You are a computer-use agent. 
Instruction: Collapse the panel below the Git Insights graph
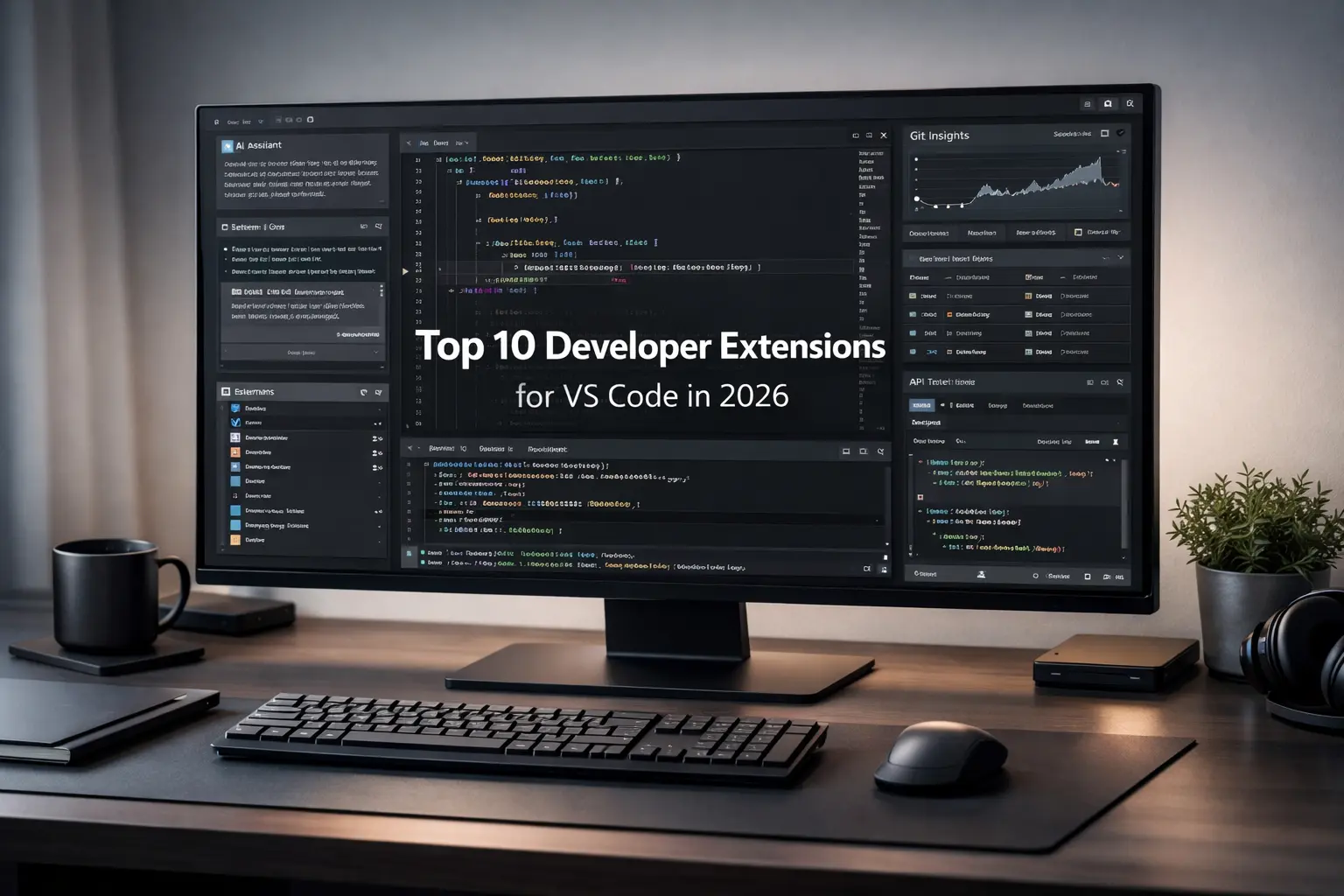pos(1119,257)
